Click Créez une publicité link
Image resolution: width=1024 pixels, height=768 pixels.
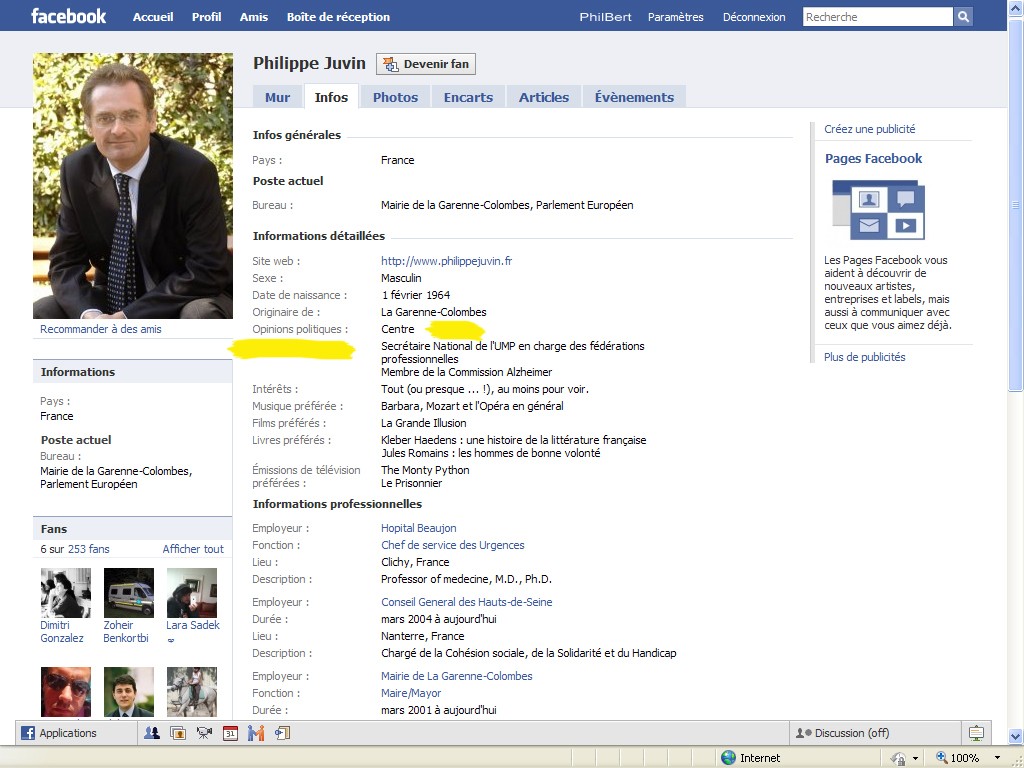click(x=869, y=129)
